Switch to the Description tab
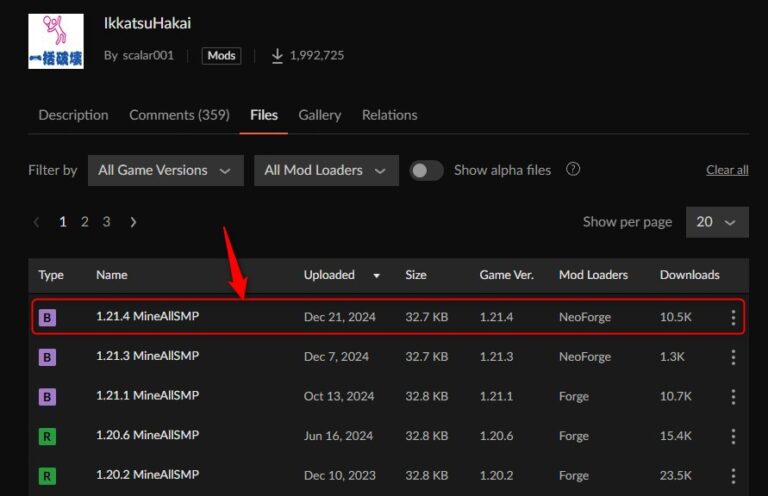The image size is (768, 496). pos(73,115)
